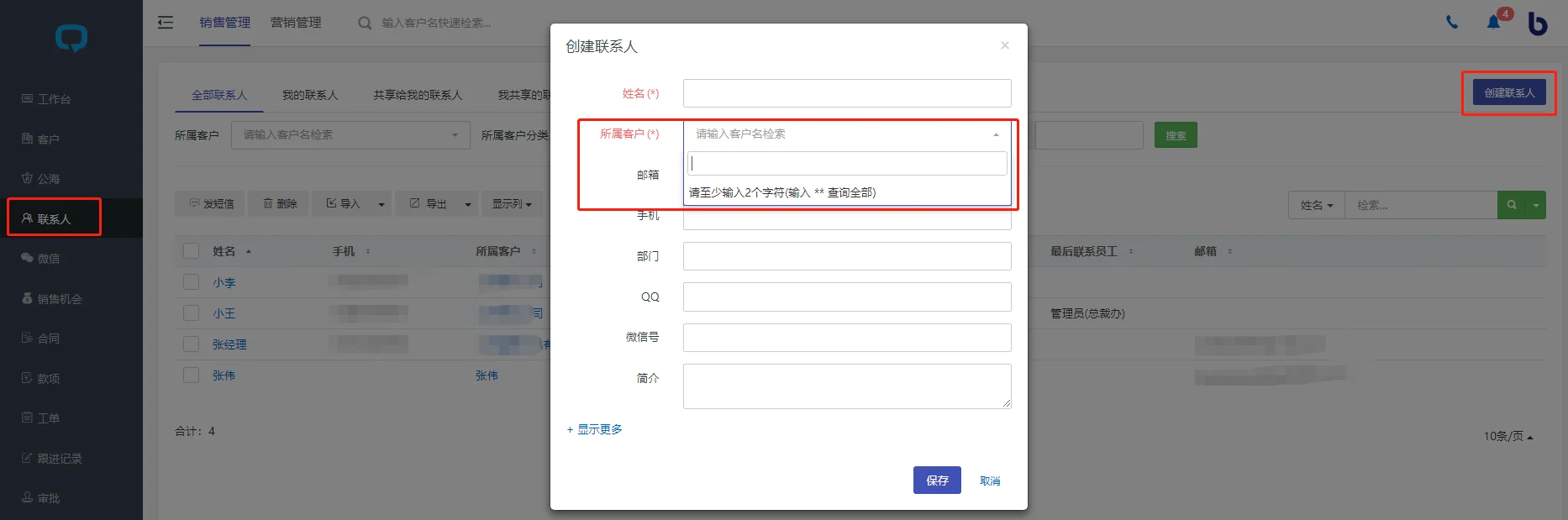Sort by 姓名 column header
This screenshot has width=1568, height=520.
point(231,251)
